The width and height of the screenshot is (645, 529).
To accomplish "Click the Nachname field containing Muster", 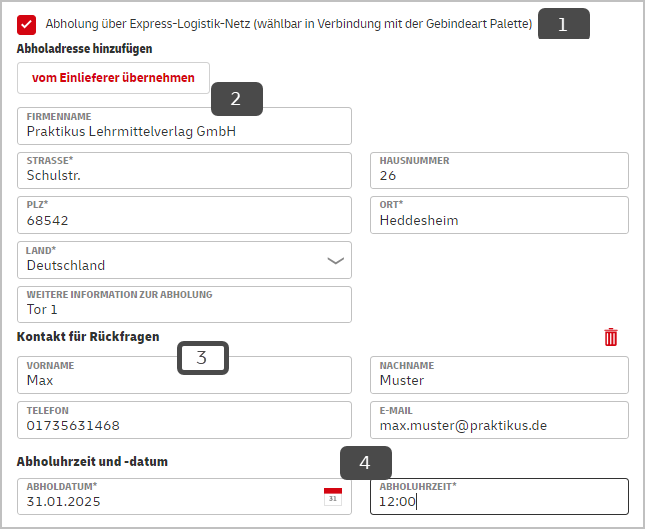I will pyautogui.click(x=499, y=375).
